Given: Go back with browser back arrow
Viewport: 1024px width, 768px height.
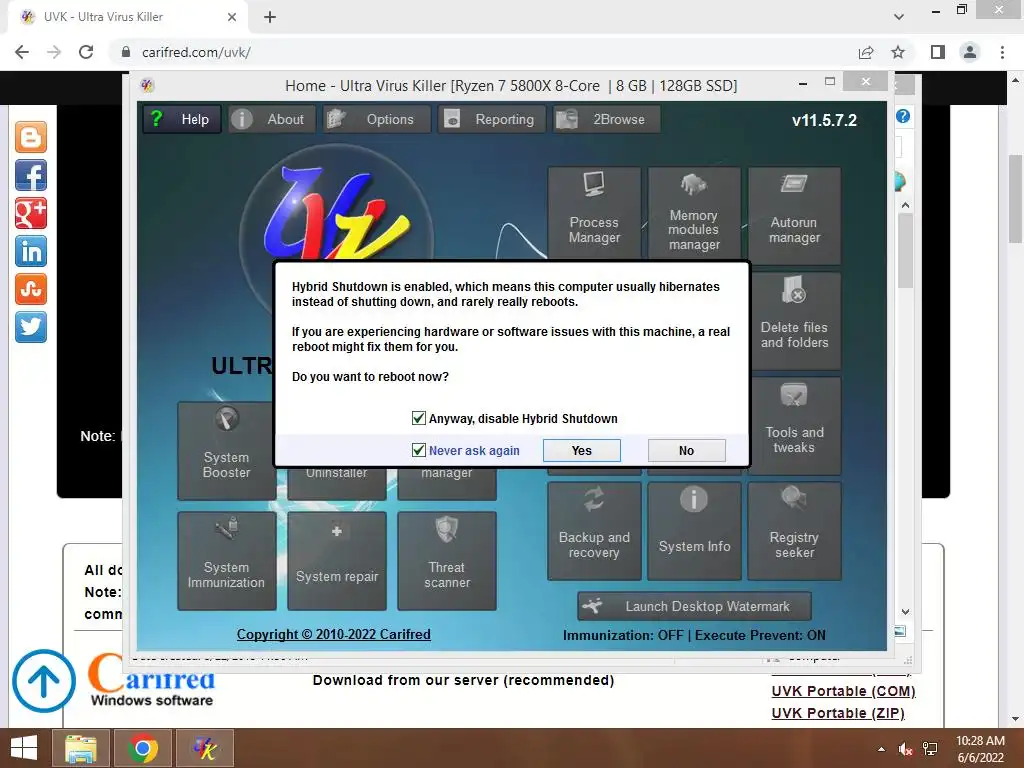Looking at the screenshot, I should coord(22,52).
